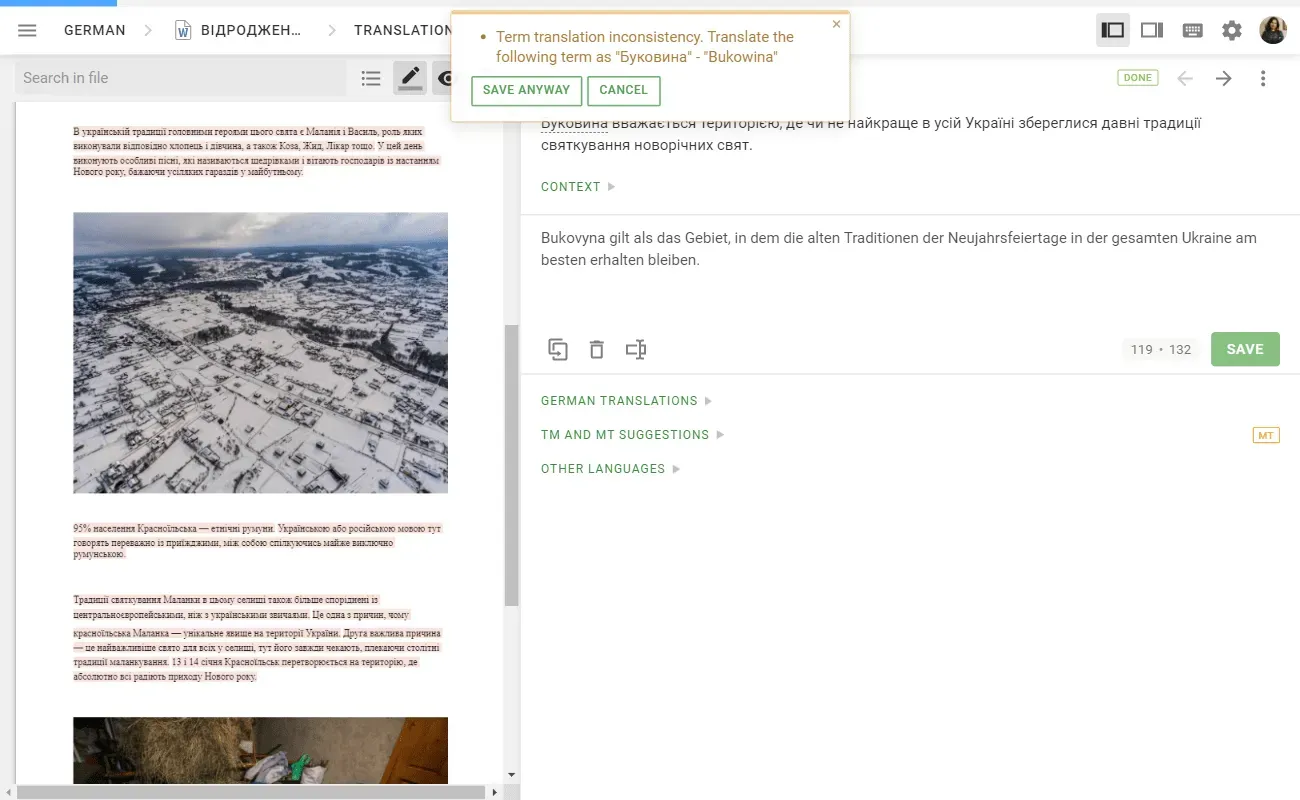
Task: Toggle string list view mode
Action: point(371,78)
